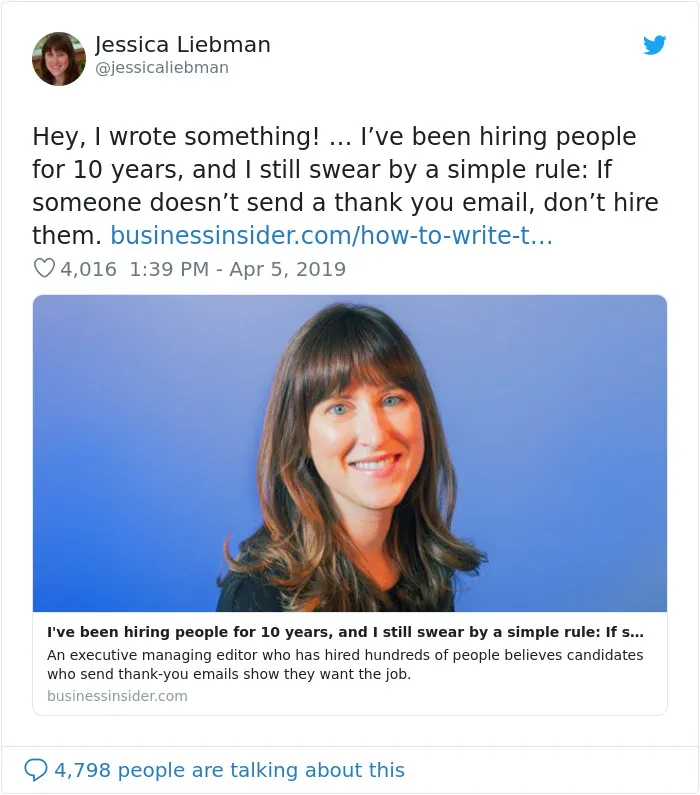
Task: Open the Jessica Liebman display name
Action: pos(182,45)
